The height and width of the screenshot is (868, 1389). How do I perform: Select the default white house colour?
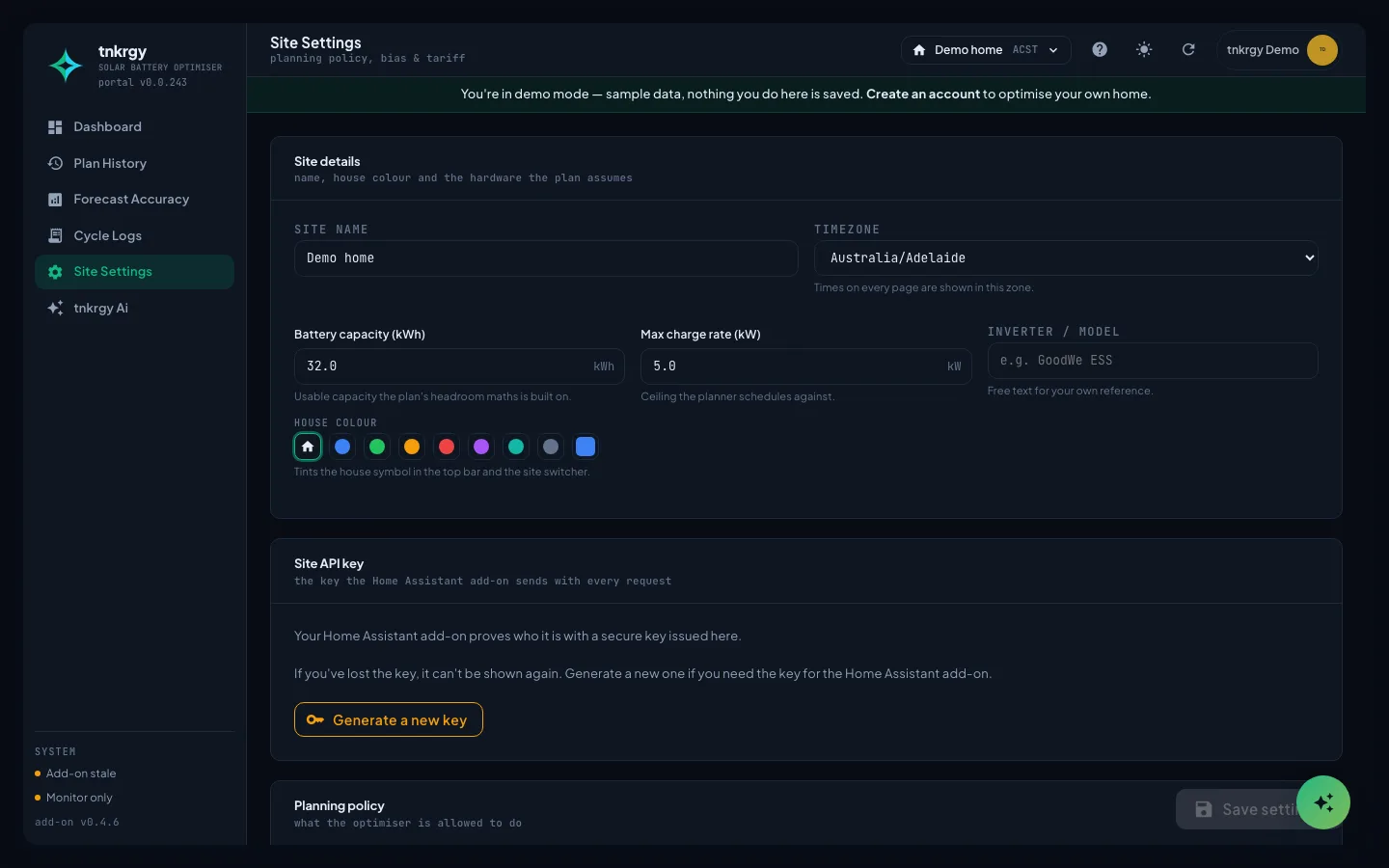308,447
